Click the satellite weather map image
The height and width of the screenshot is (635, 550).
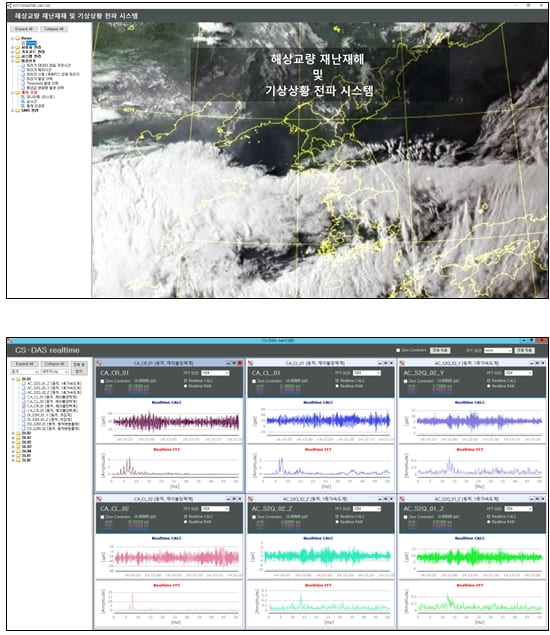[320, 160]
